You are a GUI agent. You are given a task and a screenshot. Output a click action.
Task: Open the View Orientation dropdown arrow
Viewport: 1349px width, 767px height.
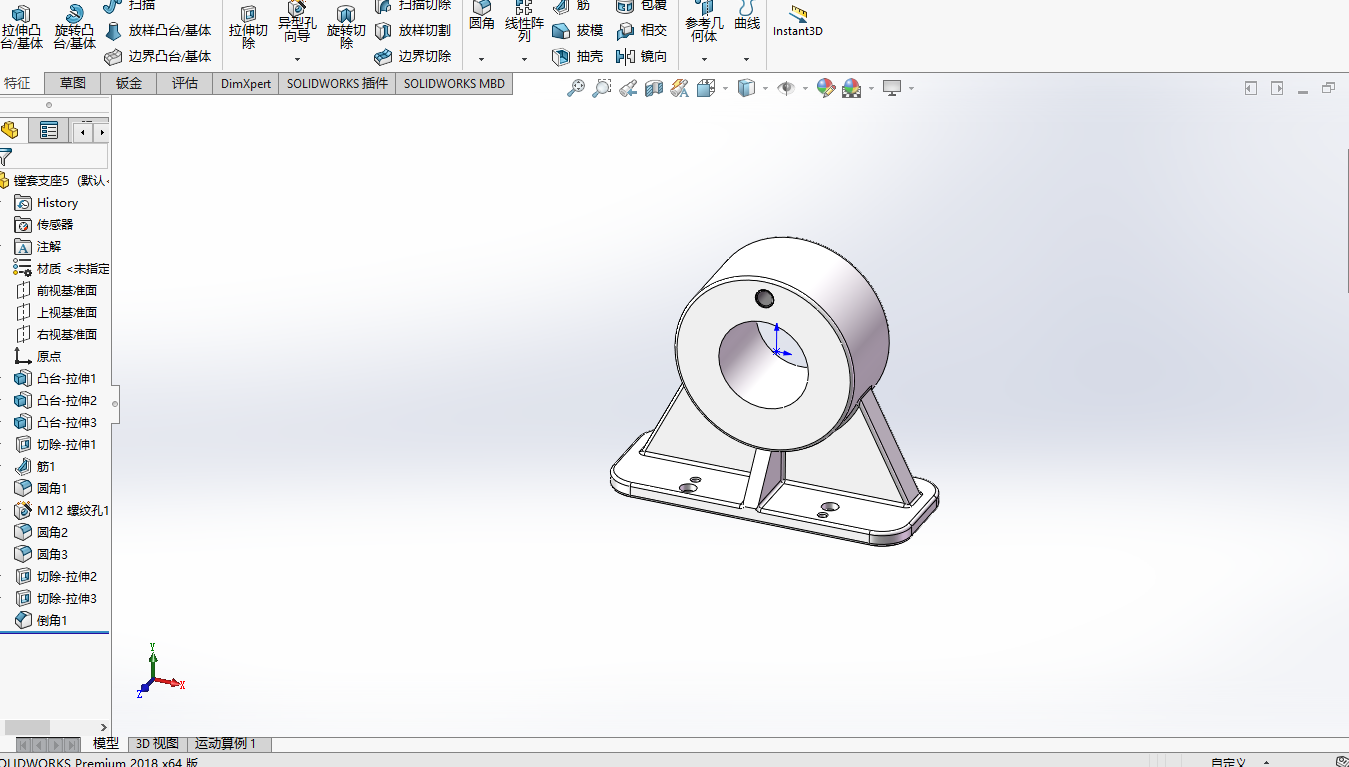[x=725, y=88]
